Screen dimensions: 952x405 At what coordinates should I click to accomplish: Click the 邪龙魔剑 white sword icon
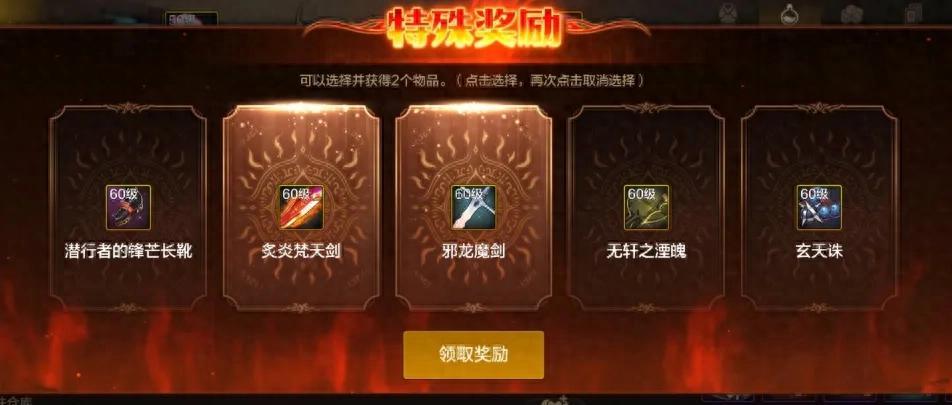coord(474,207)
